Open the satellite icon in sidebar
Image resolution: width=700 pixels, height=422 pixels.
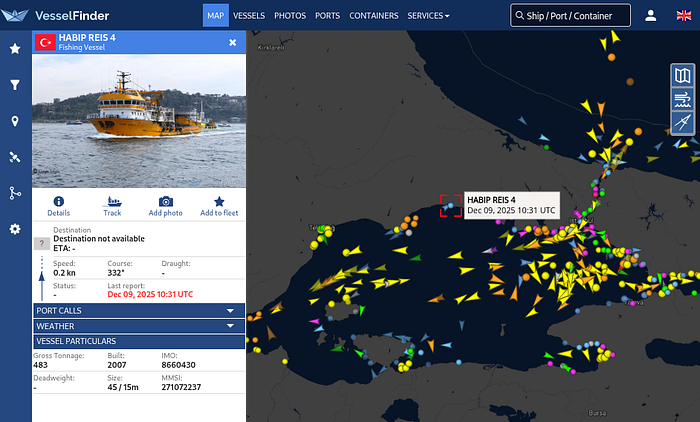pos(15,157)
